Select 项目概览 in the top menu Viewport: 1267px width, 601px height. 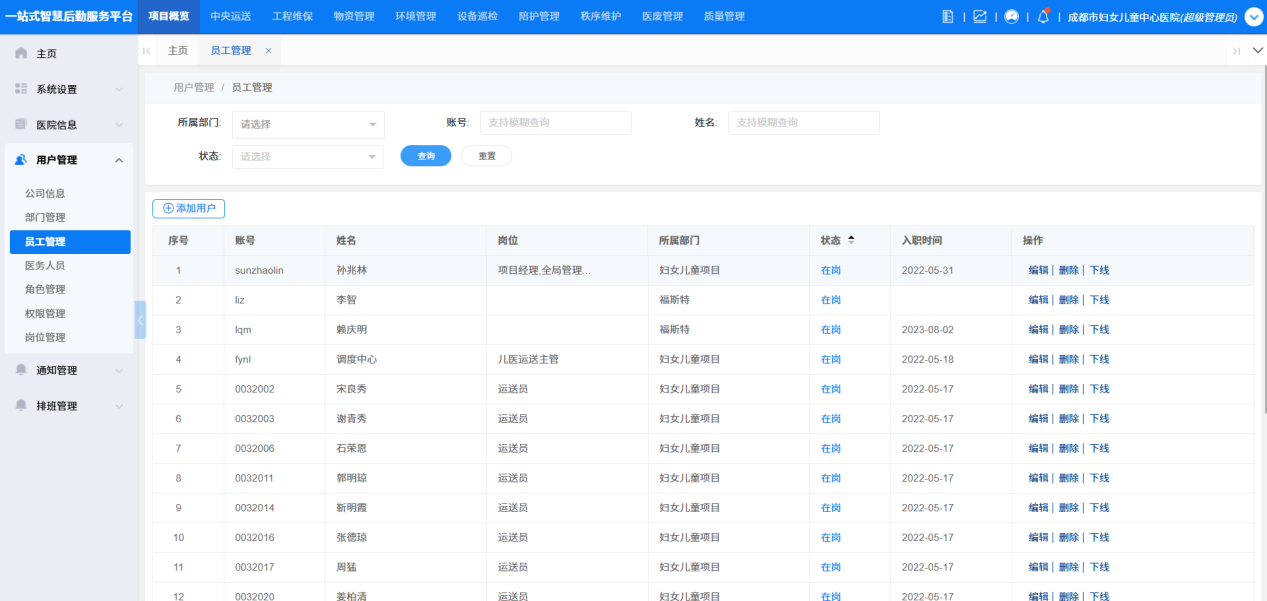(168, 17)
